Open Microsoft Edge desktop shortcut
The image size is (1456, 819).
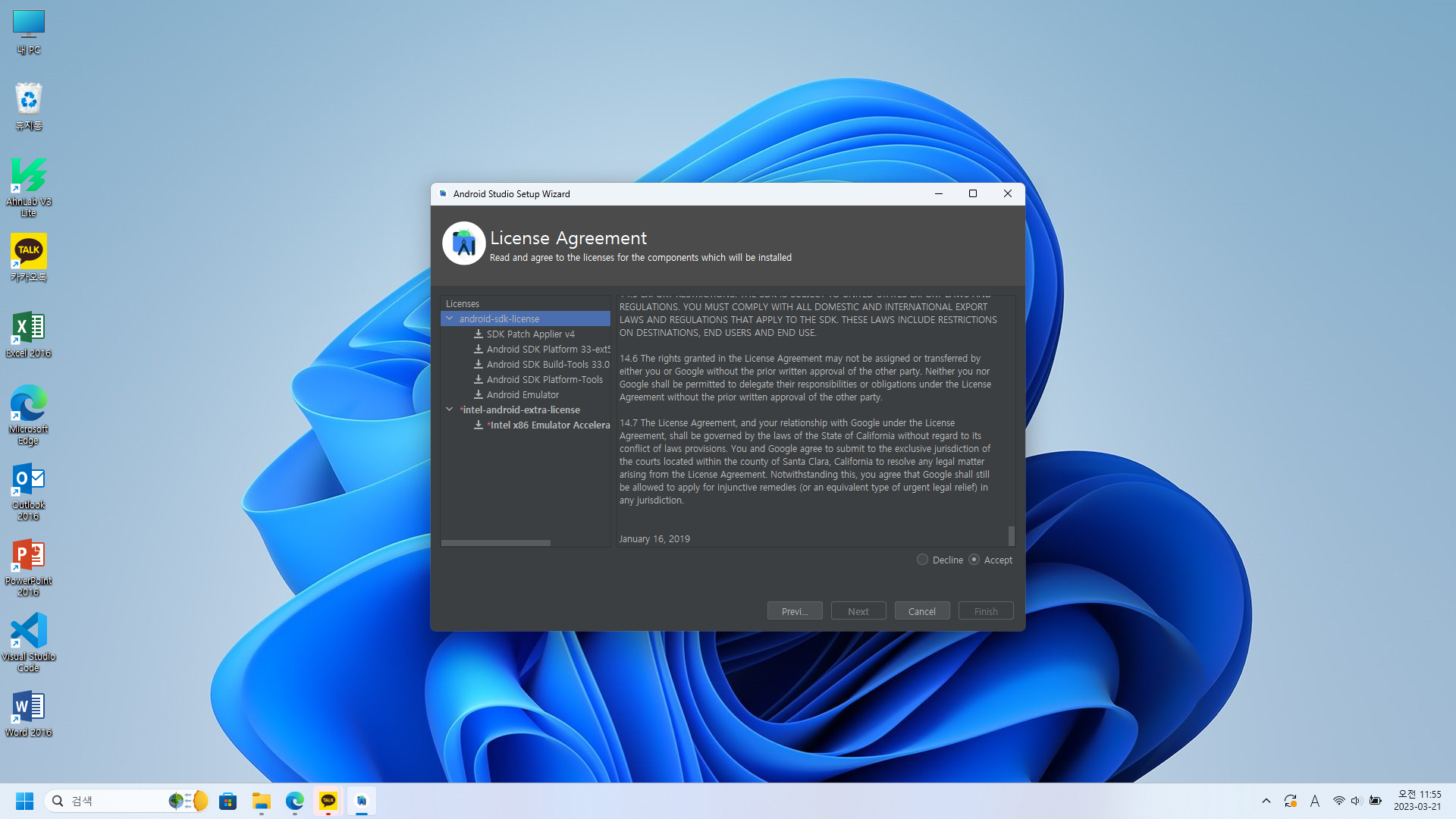29,415
